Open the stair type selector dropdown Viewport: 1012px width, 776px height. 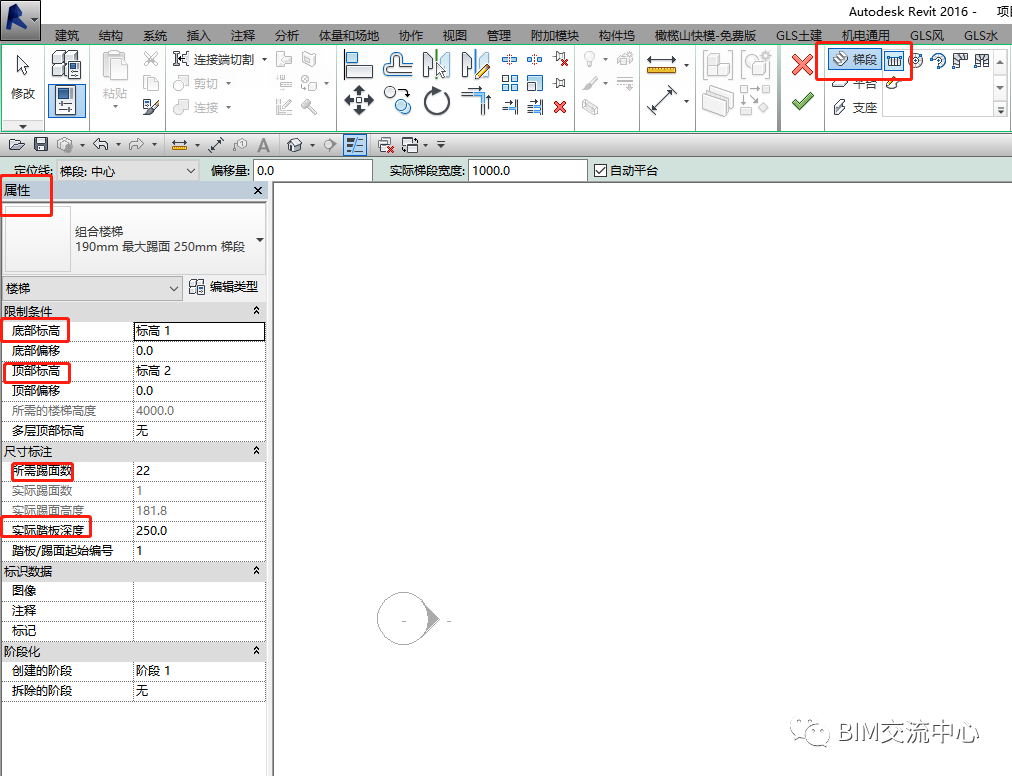tap(260, 240)
